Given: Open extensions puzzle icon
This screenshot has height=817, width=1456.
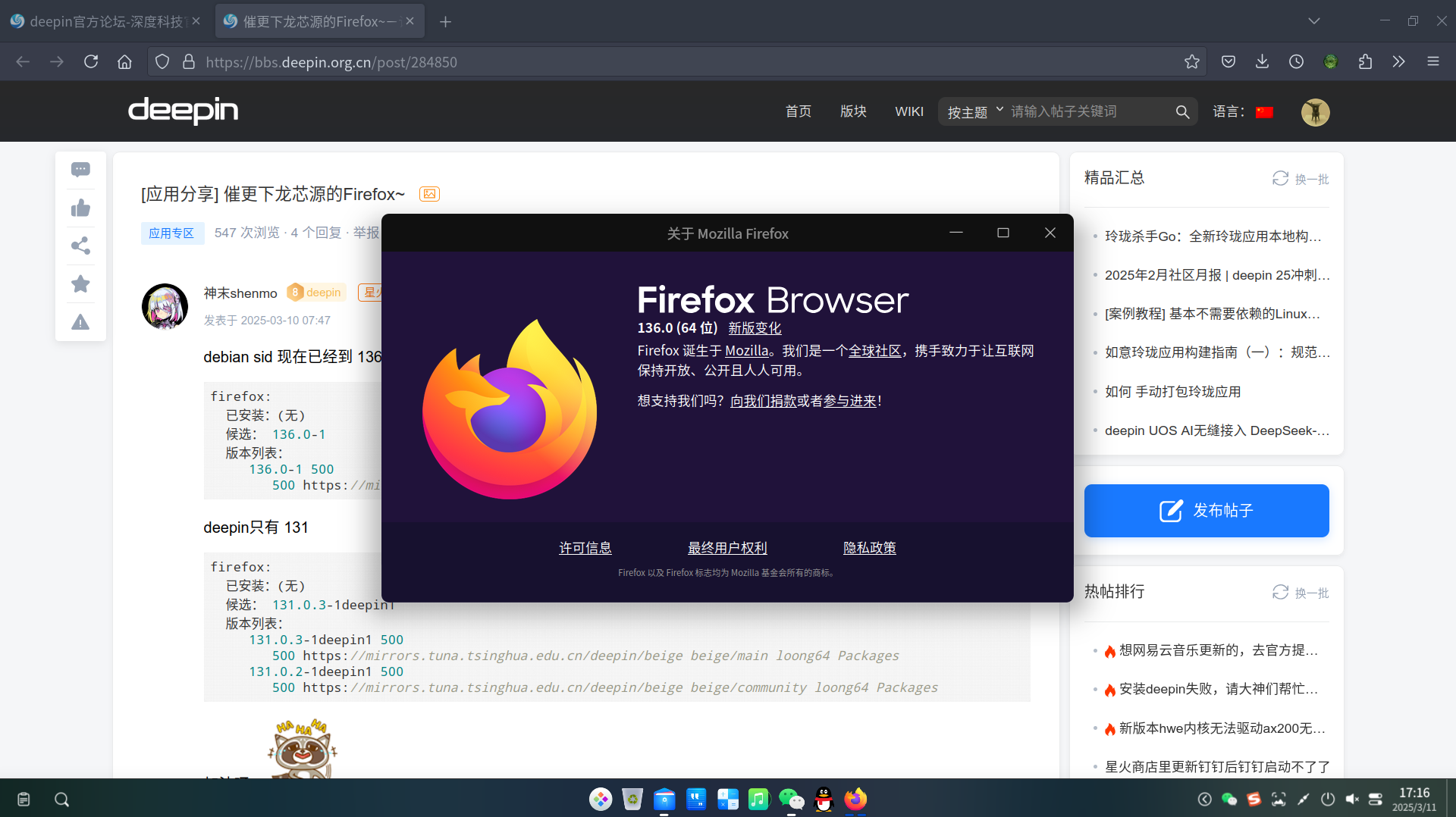Looking at the screenshot, I should [1365, 62].
